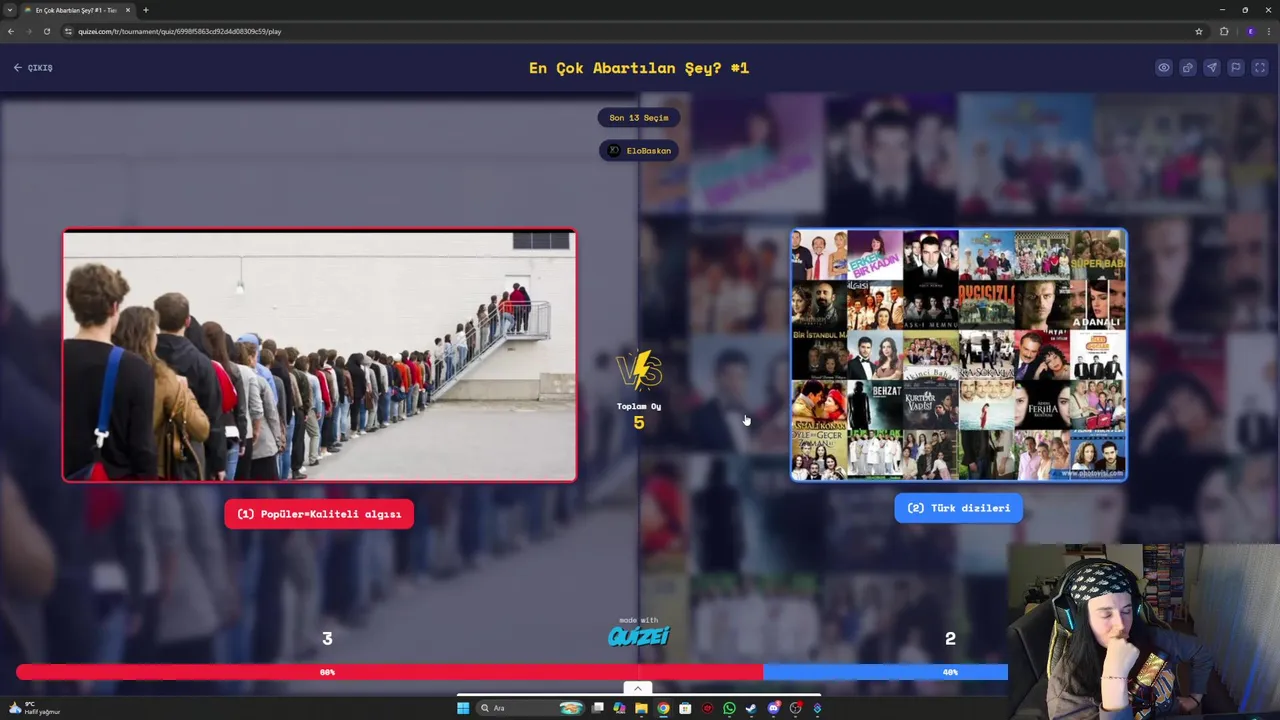Click the taskbar Ara search box
1280x720 pixels.
pyautogui.click(x=532, y=708)
